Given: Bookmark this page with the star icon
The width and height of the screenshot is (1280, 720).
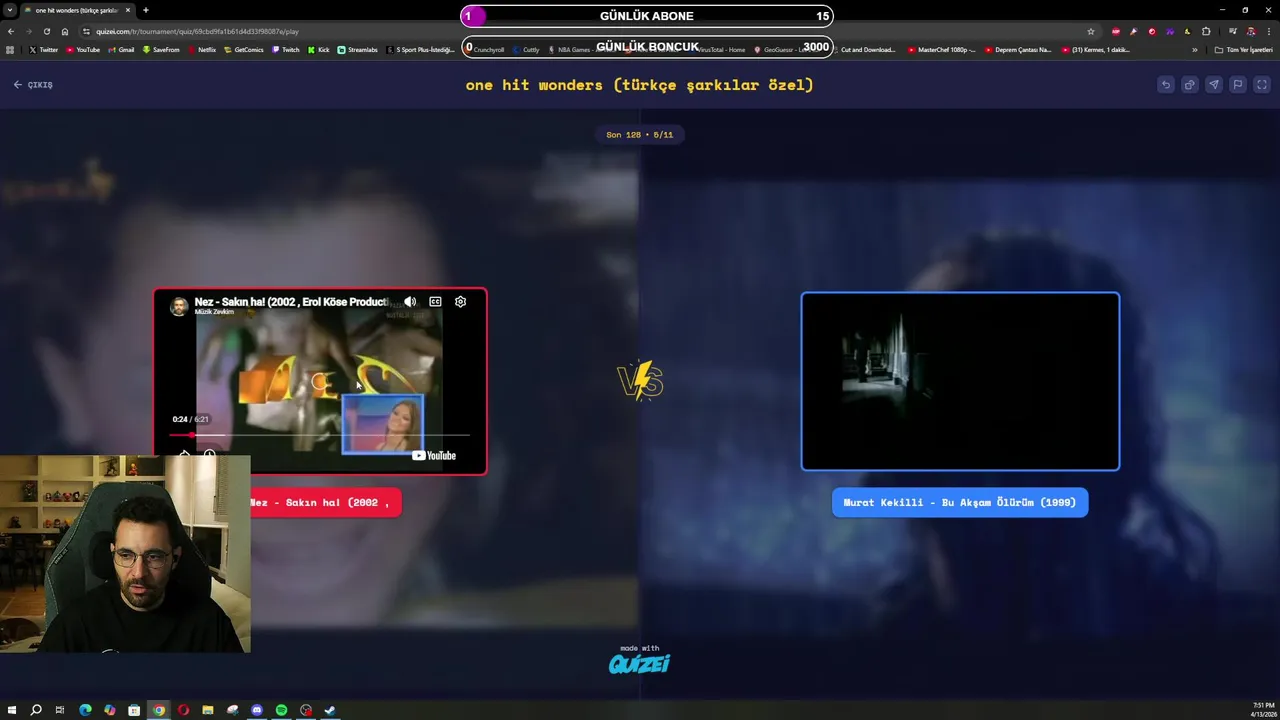Looking at the screenshot, I should coord(1091,31).
